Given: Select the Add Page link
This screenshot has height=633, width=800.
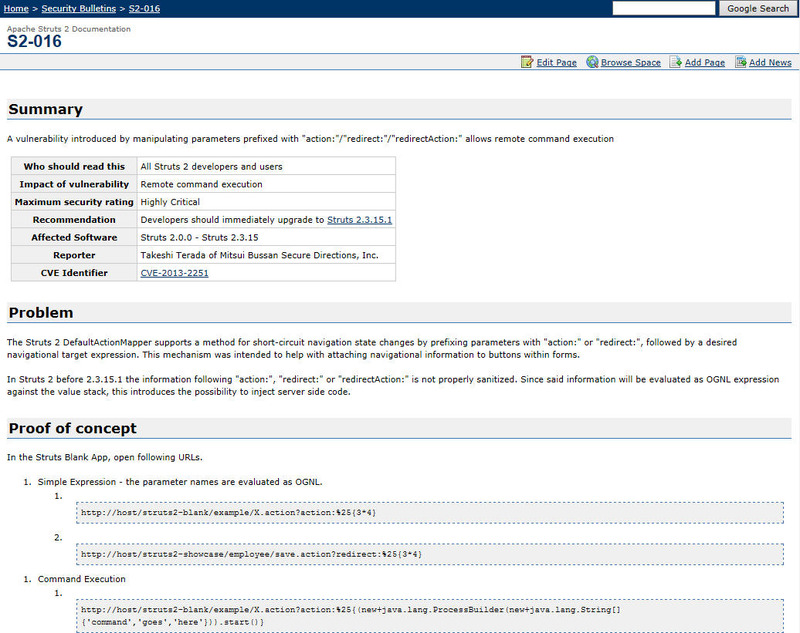Looking at the screenshot, I should (x=704, y=63).
